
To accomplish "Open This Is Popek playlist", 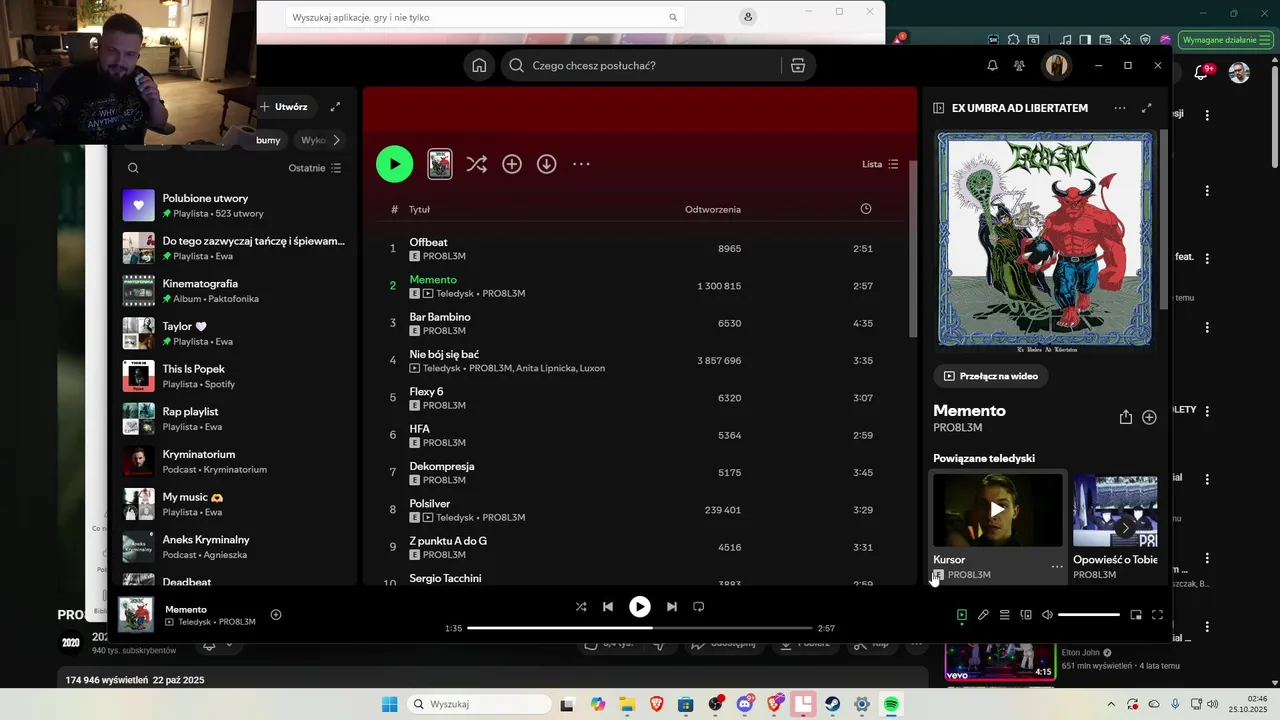I will tap(234, 376).
